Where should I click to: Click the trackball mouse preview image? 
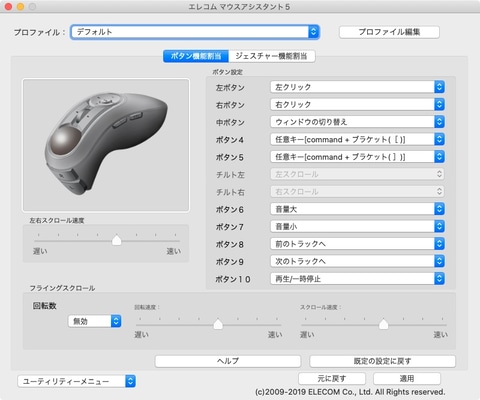(106, 145)
